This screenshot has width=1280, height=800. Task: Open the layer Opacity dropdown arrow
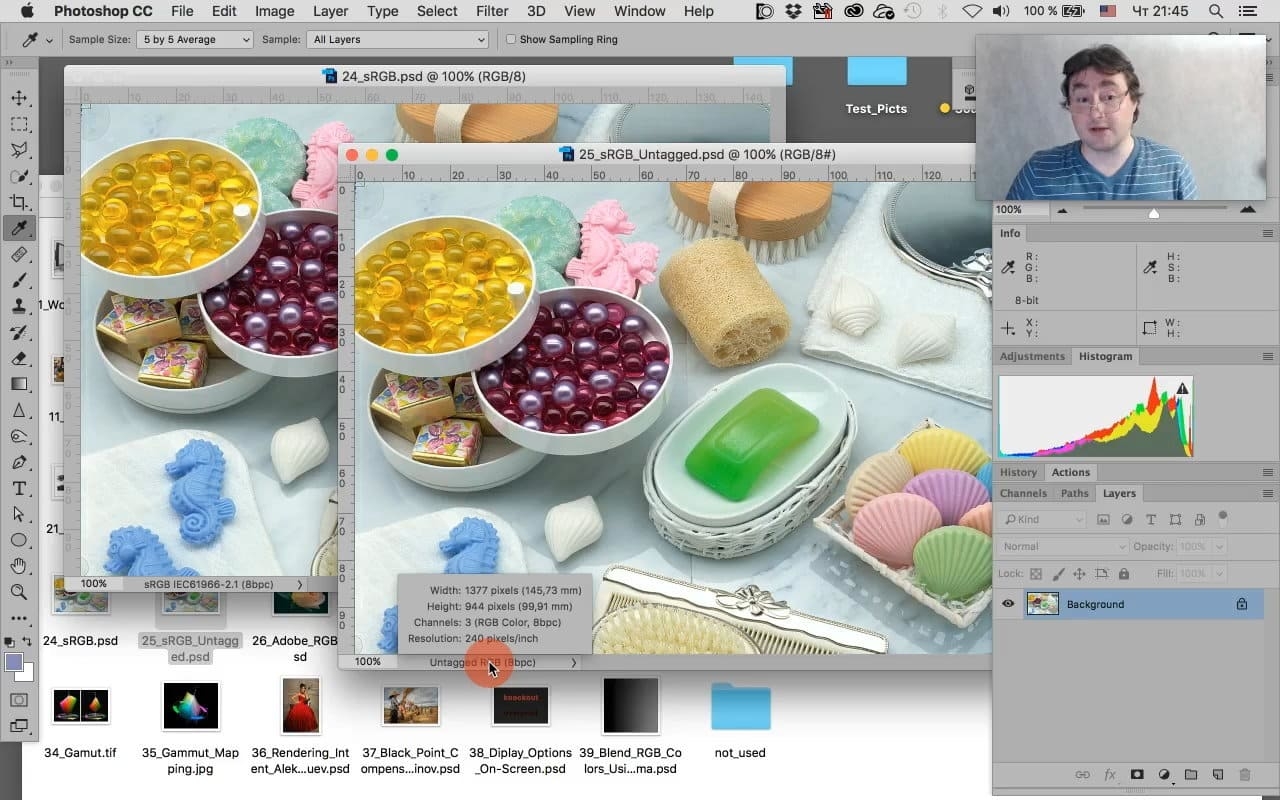pyautogui.click(x=1219, y=547)
